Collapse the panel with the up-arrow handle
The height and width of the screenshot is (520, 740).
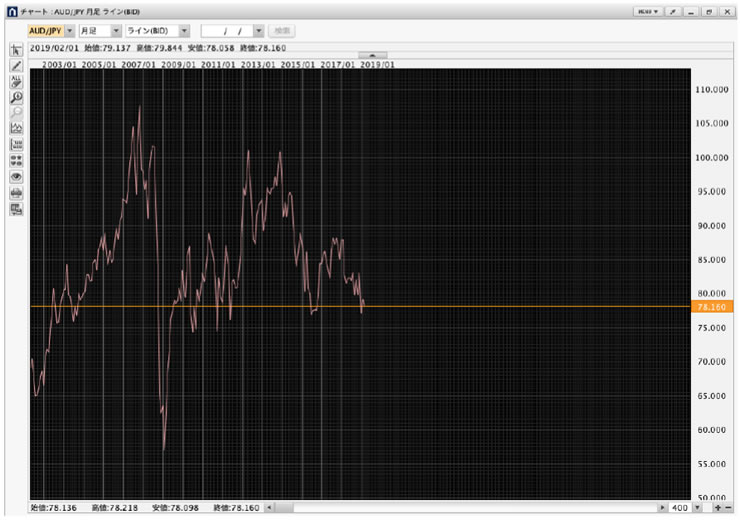click(x=372, y=55)
